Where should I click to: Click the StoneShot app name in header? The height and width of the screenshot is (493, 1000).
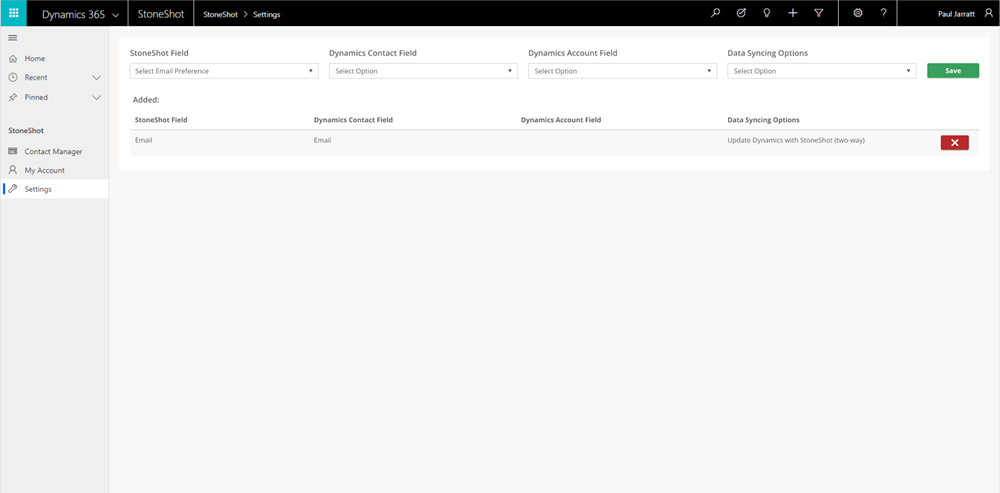[x=161, y=14]
